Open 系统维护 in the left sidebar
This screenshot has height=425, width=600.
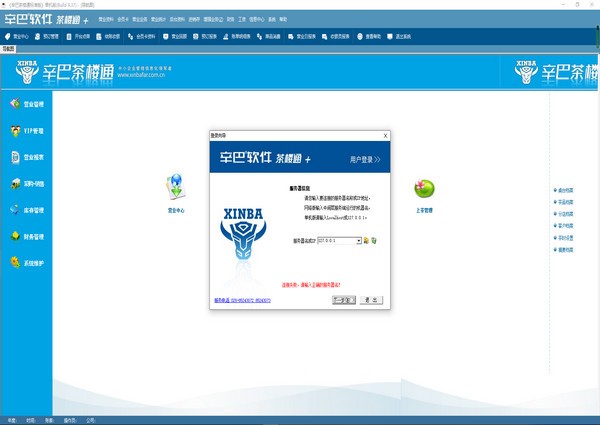pyautogui.click(x=27, y=263)
